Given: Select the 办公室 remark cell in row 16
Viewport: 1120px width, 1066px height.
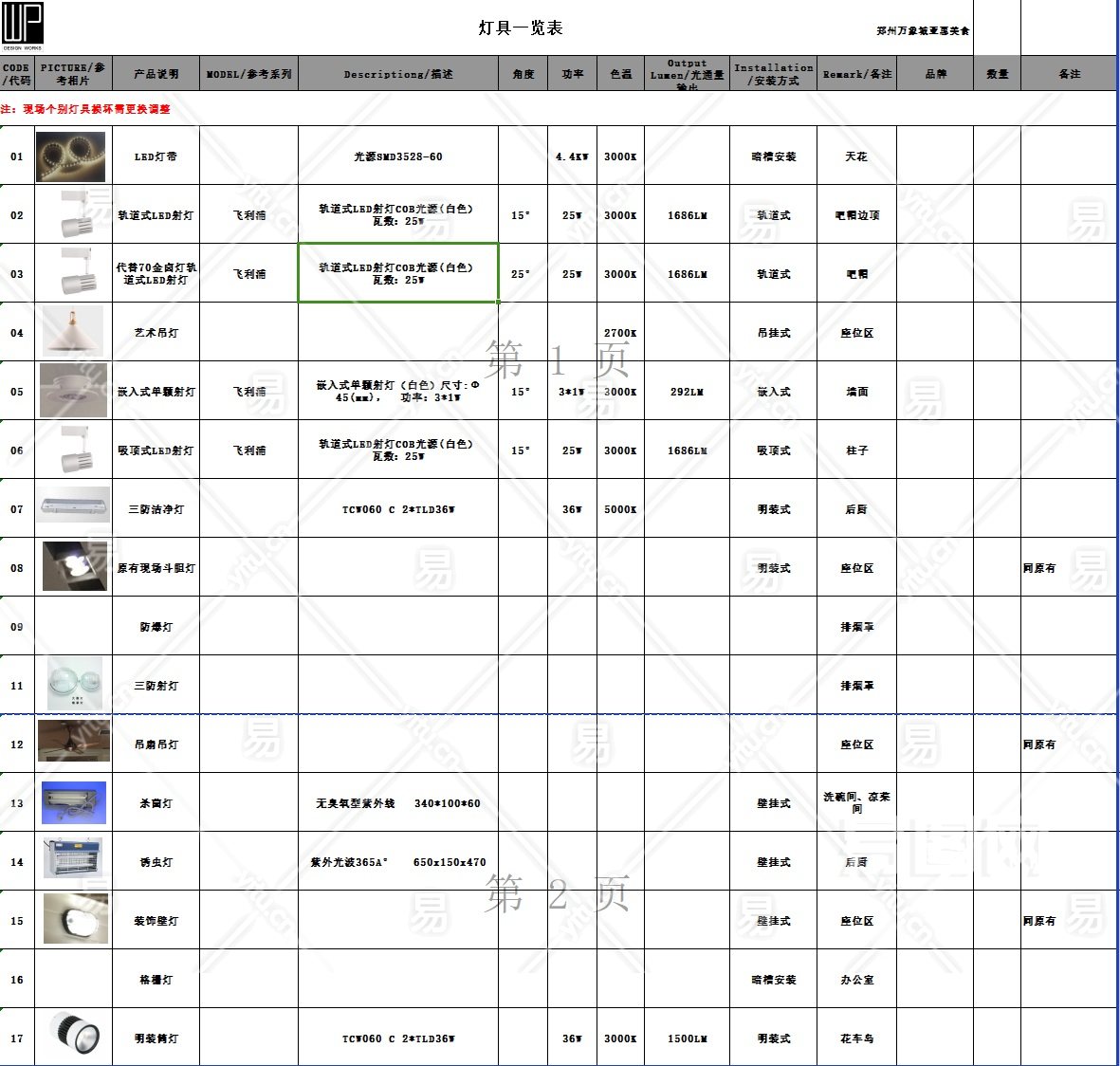Looking at the screenshot, I should point(856,980).
